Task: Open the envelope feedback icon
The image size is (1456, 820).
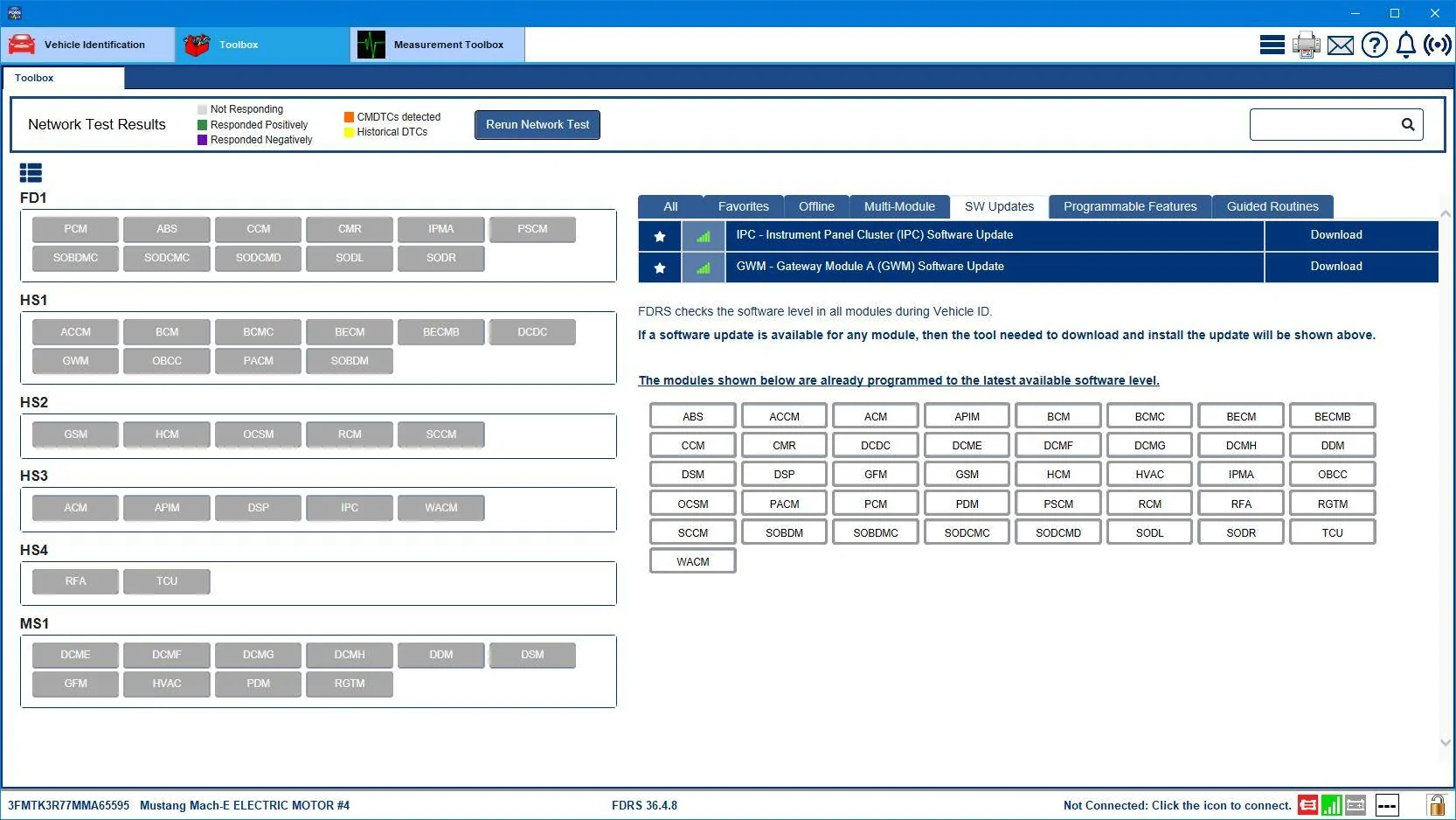Action: pyautogui.click(x=1340, y=45)
